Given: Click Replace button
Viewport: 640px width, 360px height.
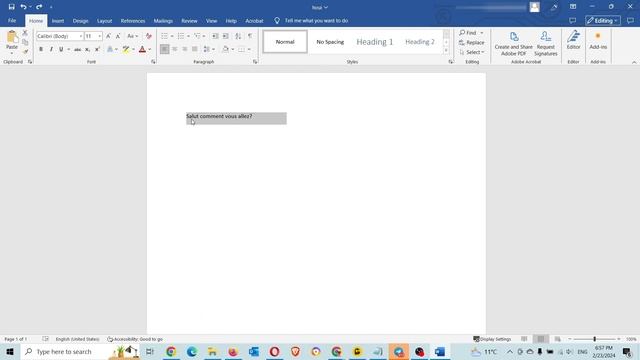Looking at the screenshot, I should pos(472,42).
